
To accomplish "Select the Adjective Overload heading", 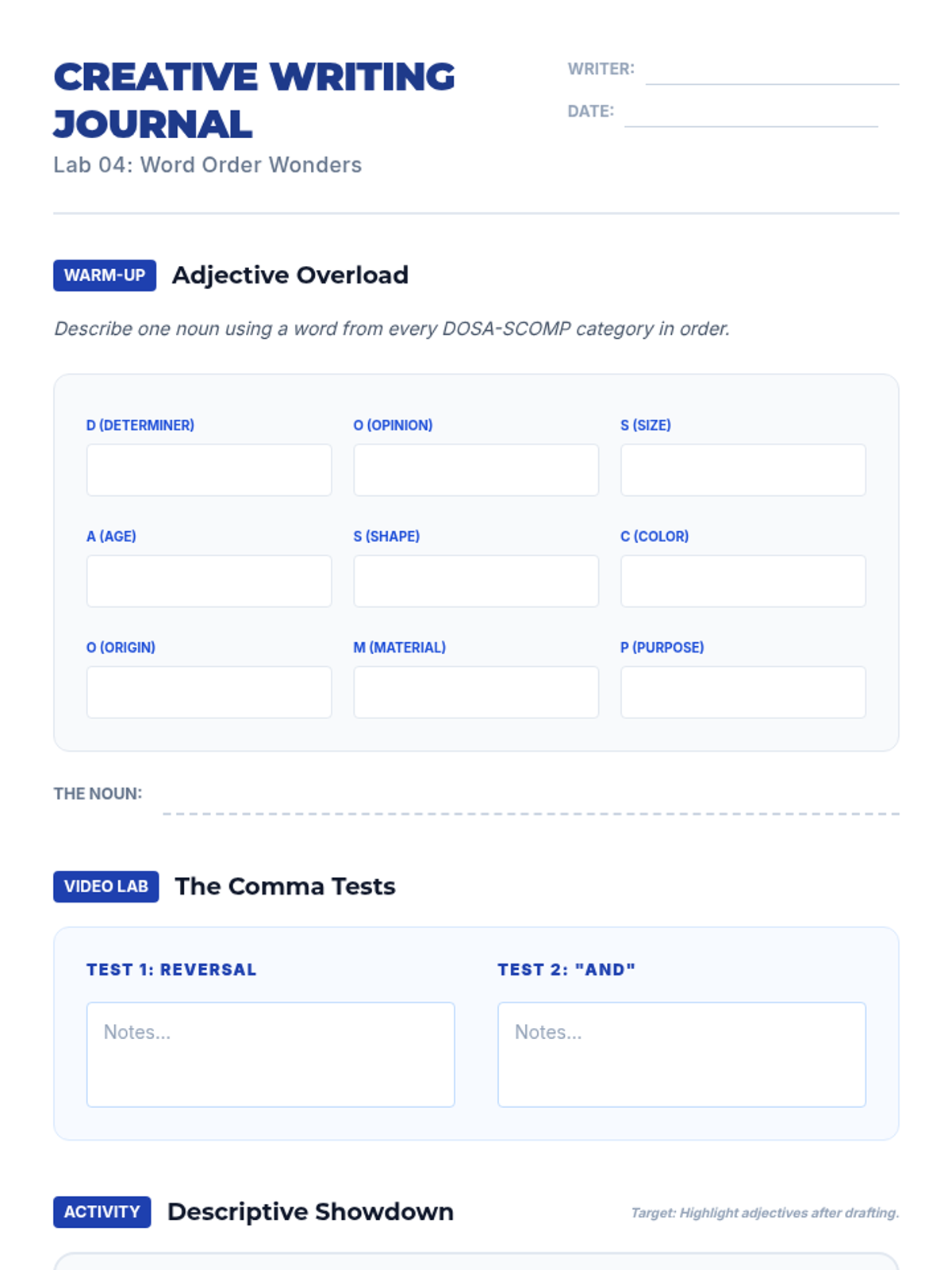I will pos(290,275).
